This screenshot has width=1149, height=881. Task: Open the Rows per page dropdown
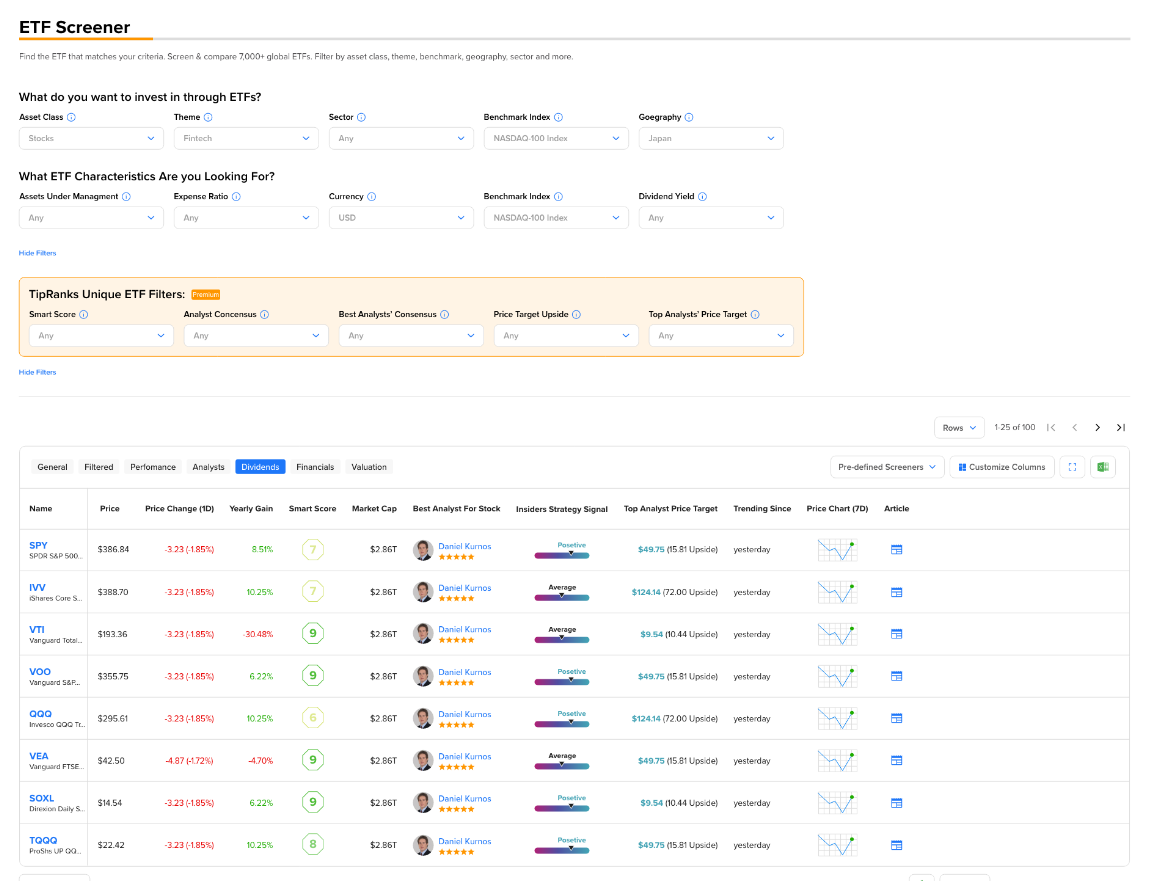point(959,428)
